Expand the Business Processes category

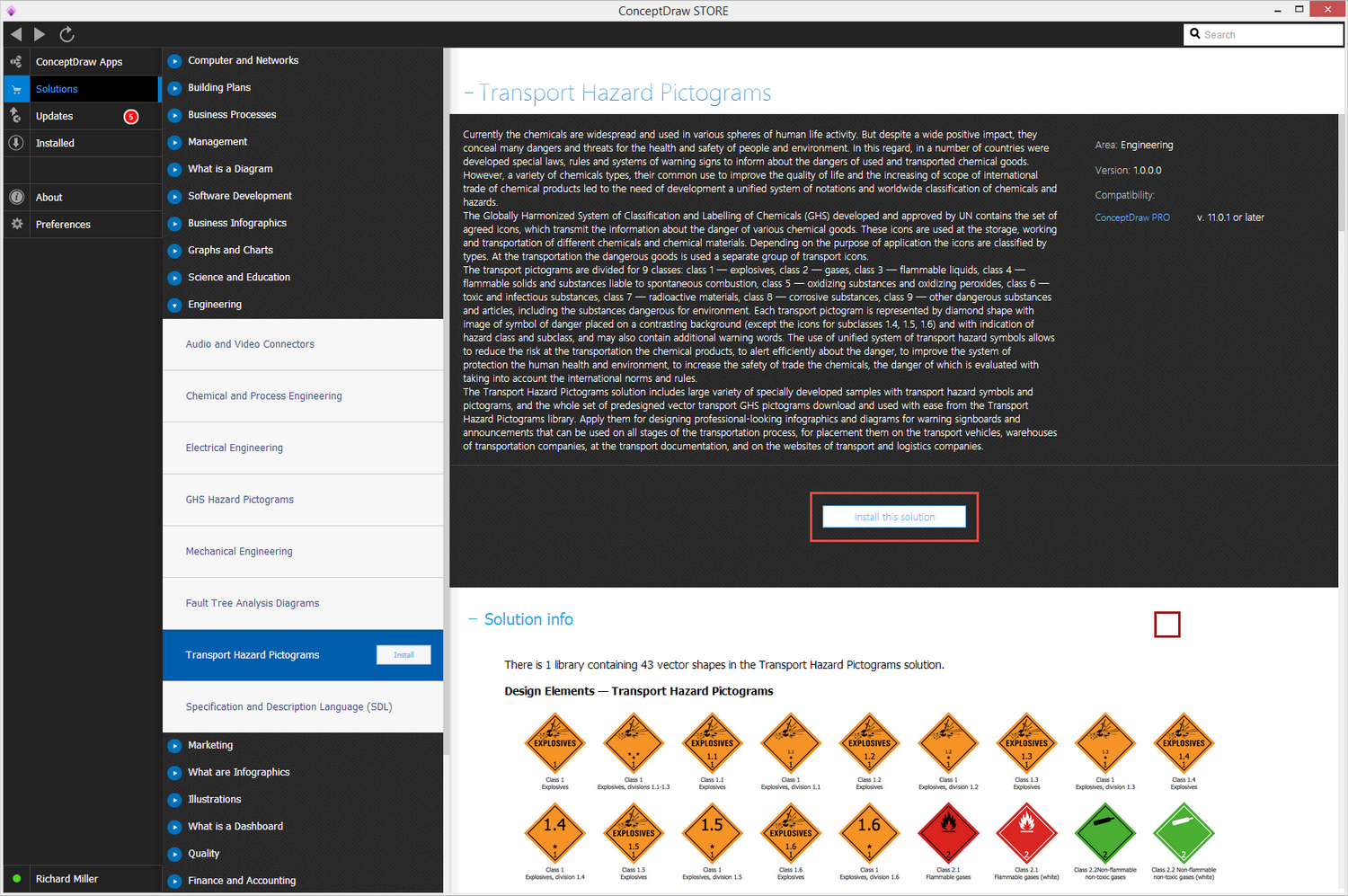pyautogui.click(x=175, y=115)
